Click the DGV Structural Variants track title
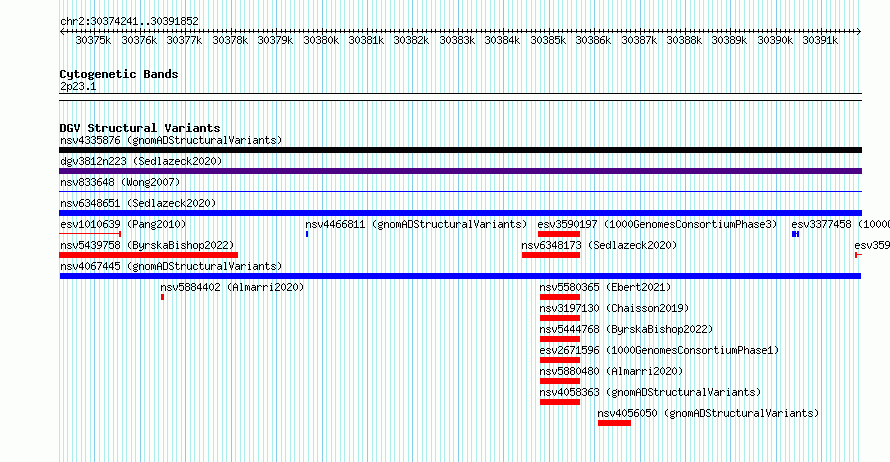 tap(140, 128)
